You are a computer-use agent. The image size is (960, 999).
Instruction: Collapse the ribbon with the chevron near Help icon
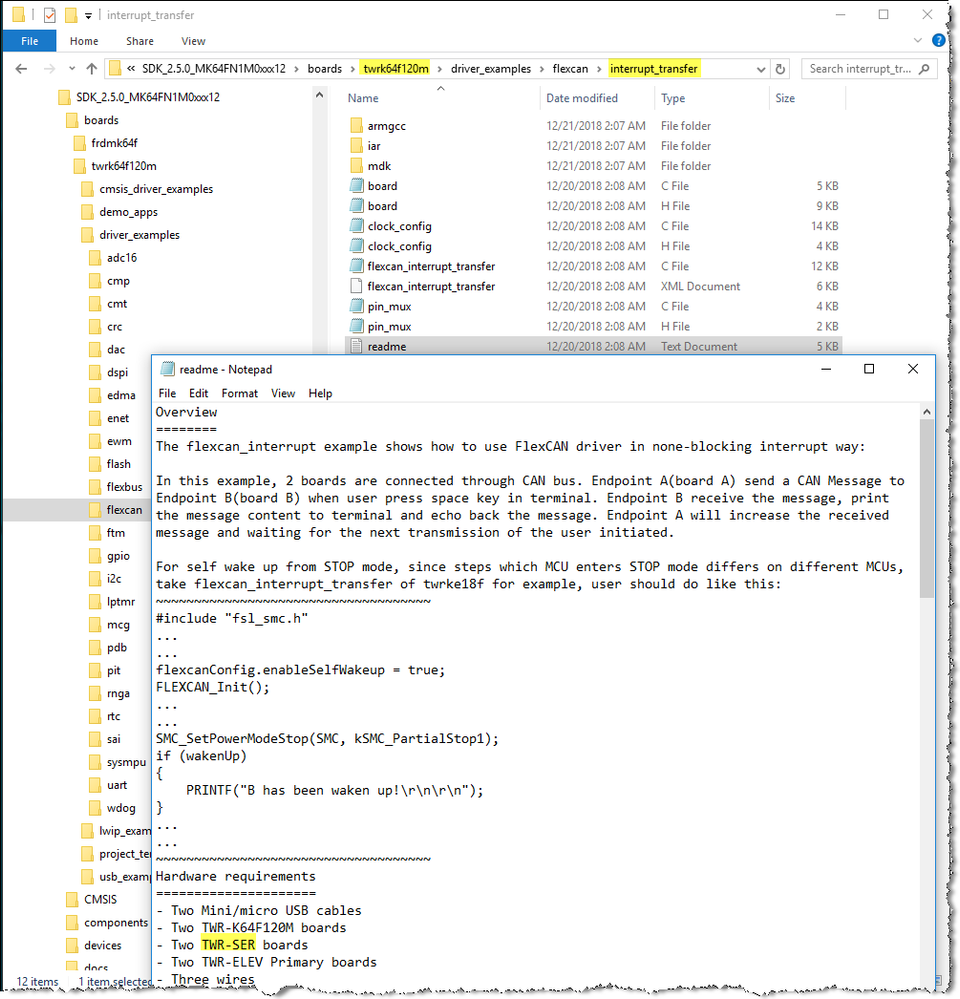click(x=918, y=40)
